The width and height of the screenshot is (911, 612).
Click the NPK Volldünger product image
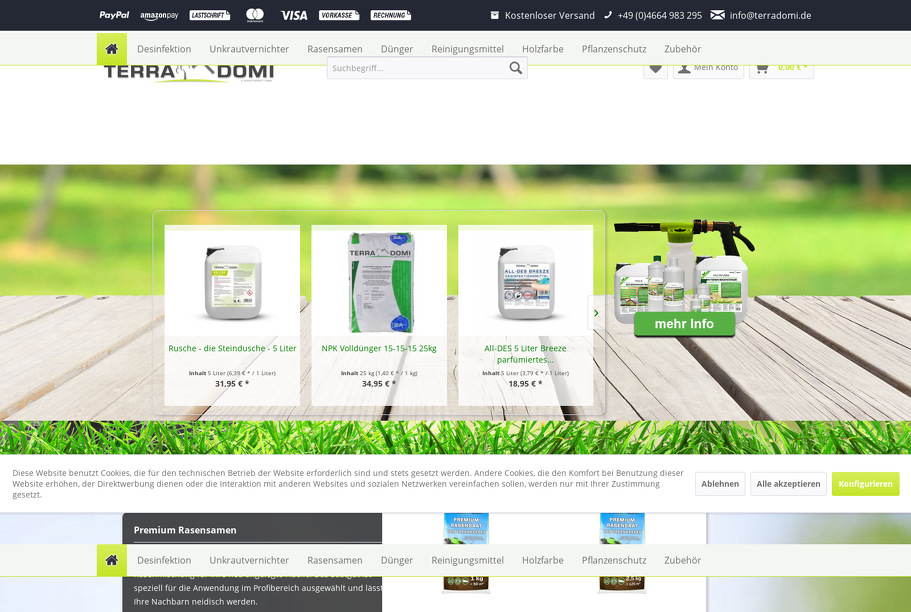click(379, 281)
